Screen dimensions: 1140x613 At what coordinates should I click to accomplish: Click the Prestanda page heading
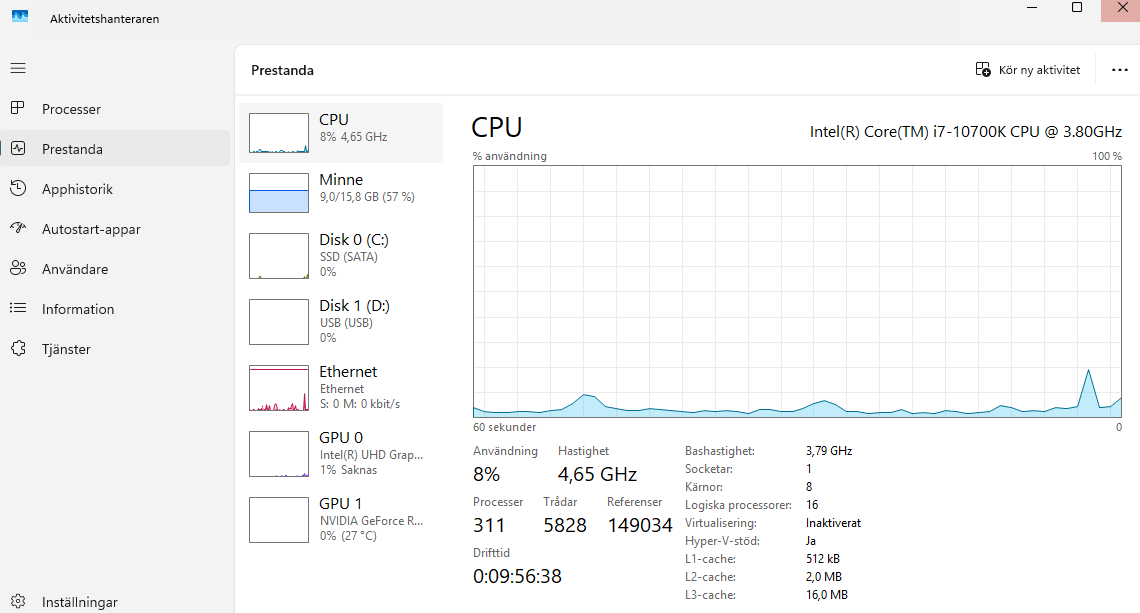click(282, 71)
